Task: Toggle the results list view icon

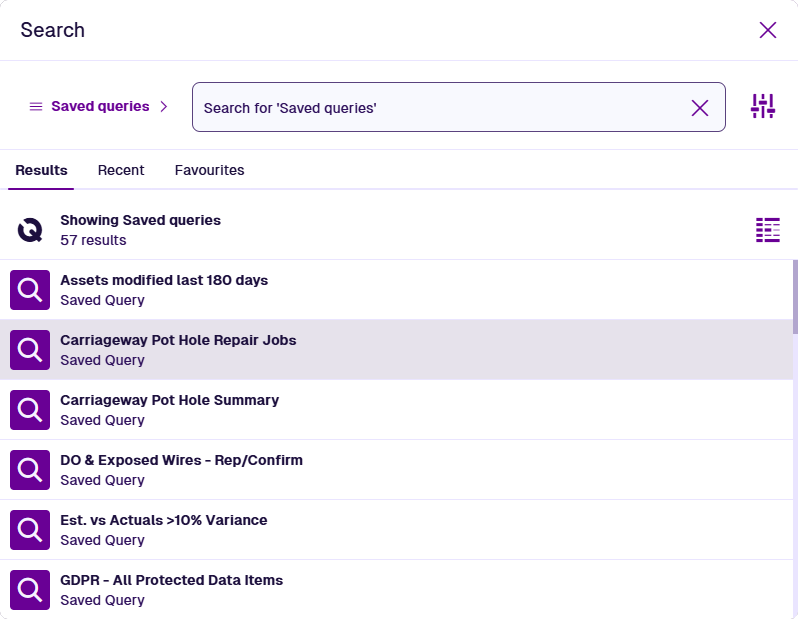Action: pos(767,230)
